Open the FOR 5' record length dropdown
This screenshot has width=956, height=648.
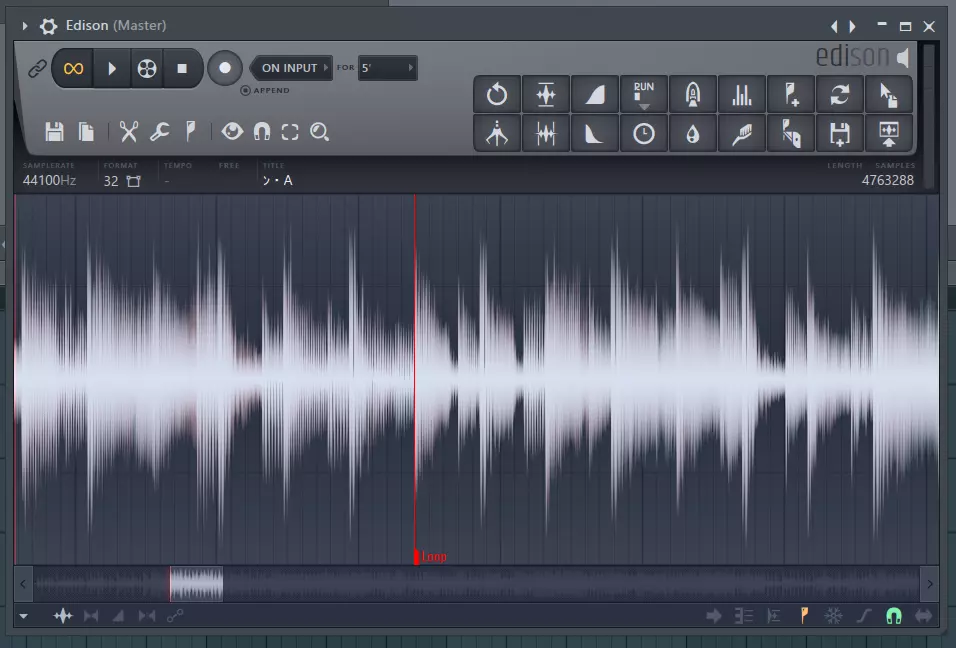[387, 68]
